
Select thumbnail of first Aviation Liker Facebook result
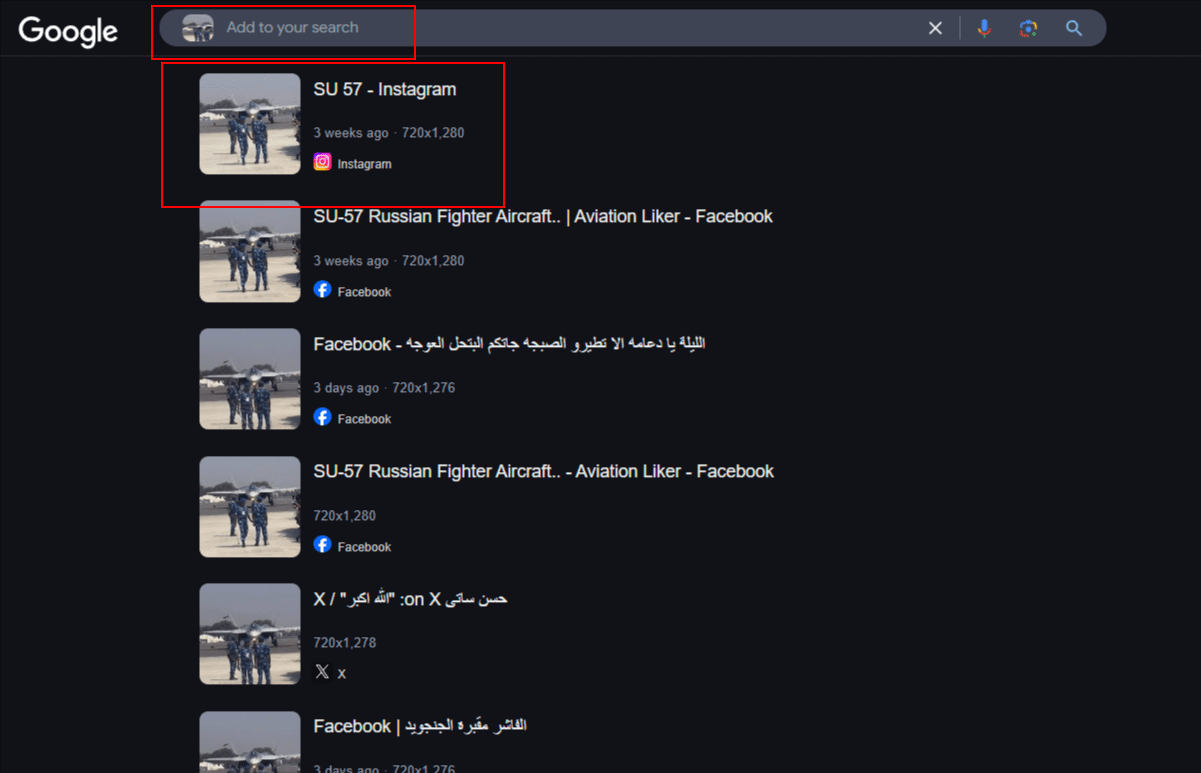(x=249, y=252)
